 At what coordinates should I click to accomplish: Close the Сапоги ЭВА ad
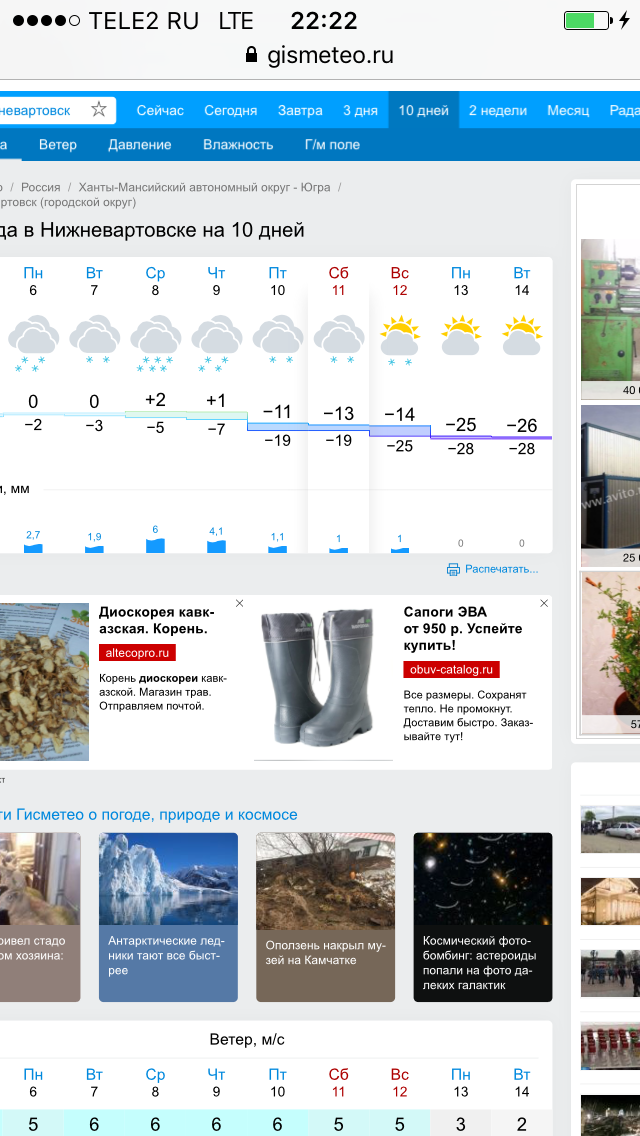tap(544, 603)
